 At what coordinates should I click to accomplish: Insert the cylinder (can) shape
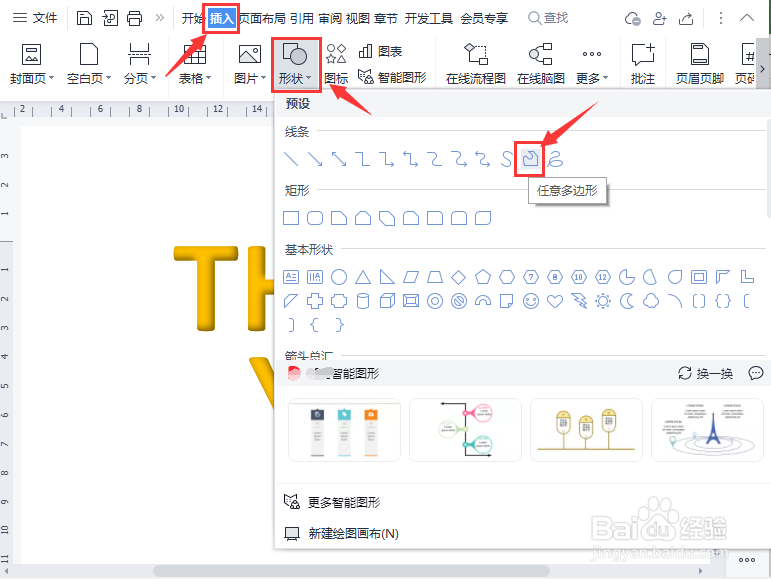(x=363, y=301)
